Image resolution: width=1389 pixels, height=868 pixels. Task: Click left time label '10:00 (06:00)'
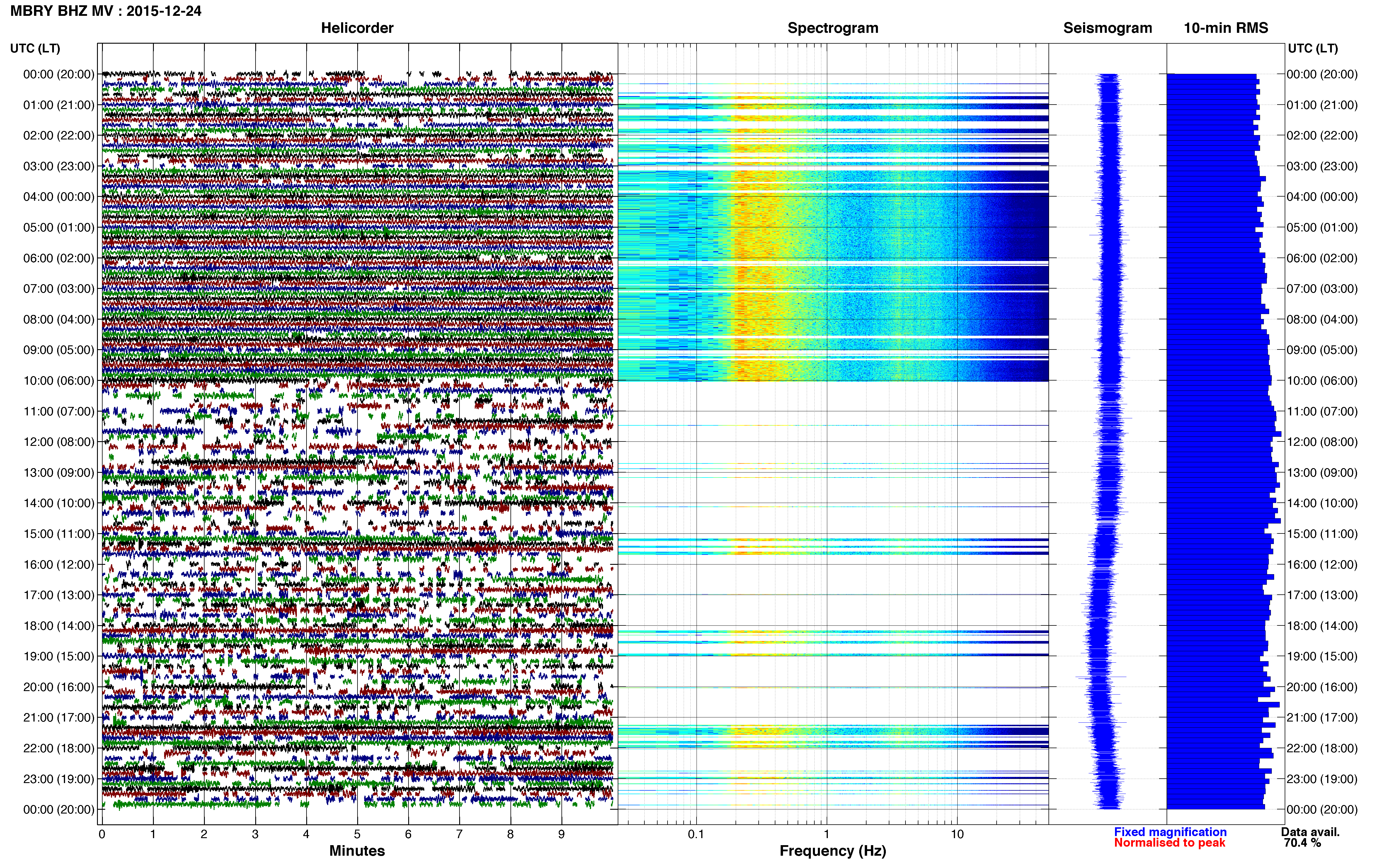point(59,381)
